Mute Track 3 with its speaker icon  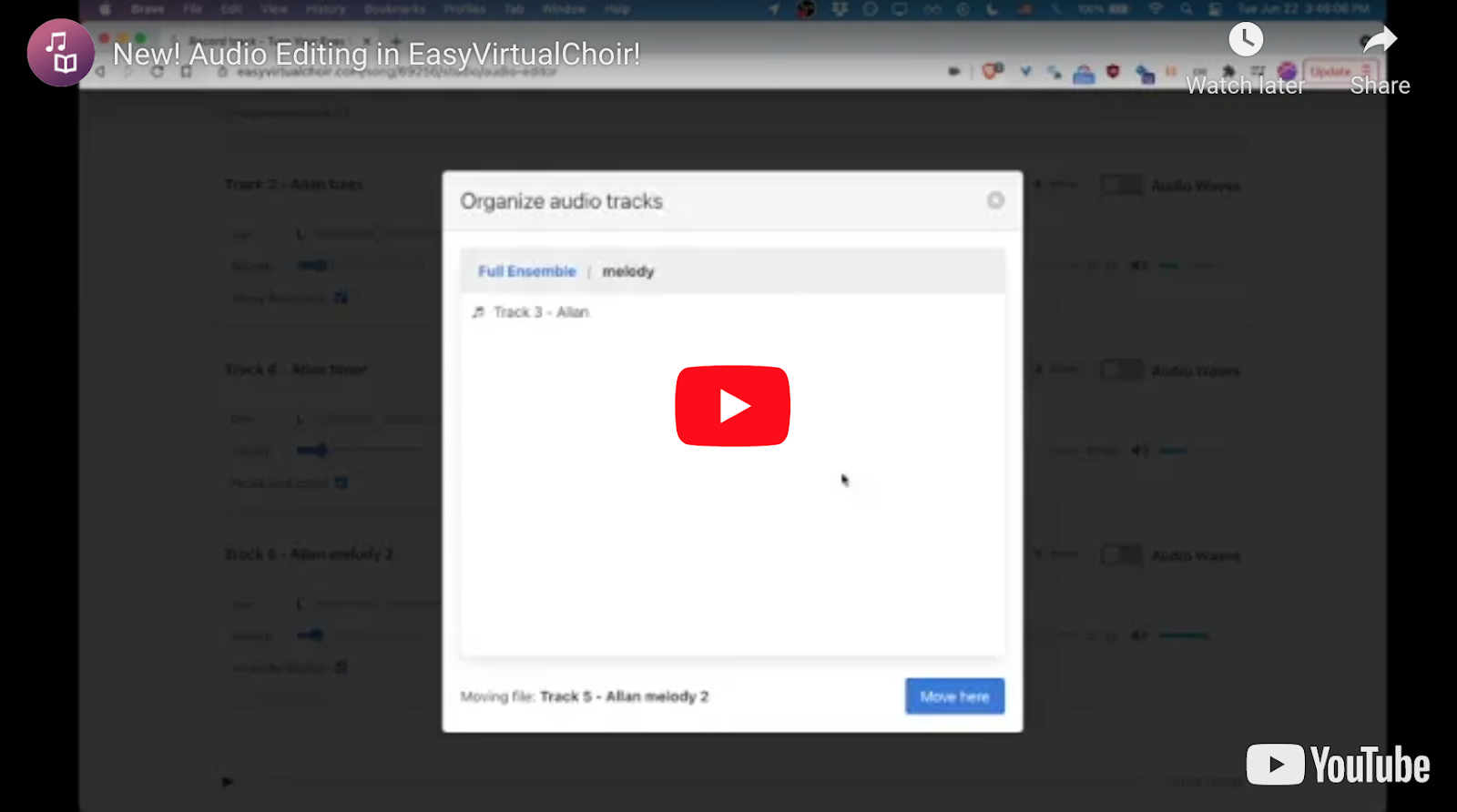(x=1138, y=266)
